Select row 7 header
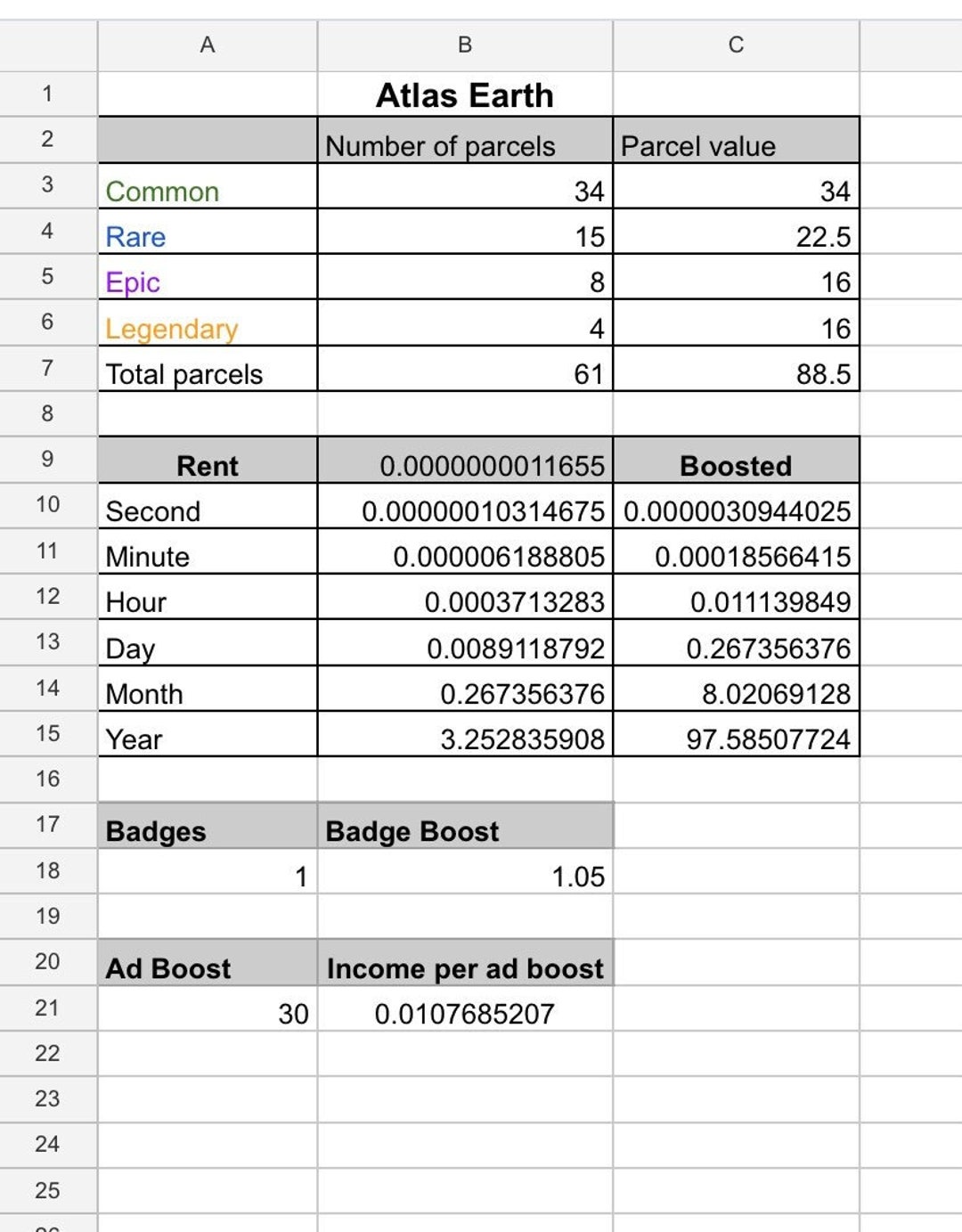The width and height of the screenshot is (962, 1232). click(x=48, y=368)
